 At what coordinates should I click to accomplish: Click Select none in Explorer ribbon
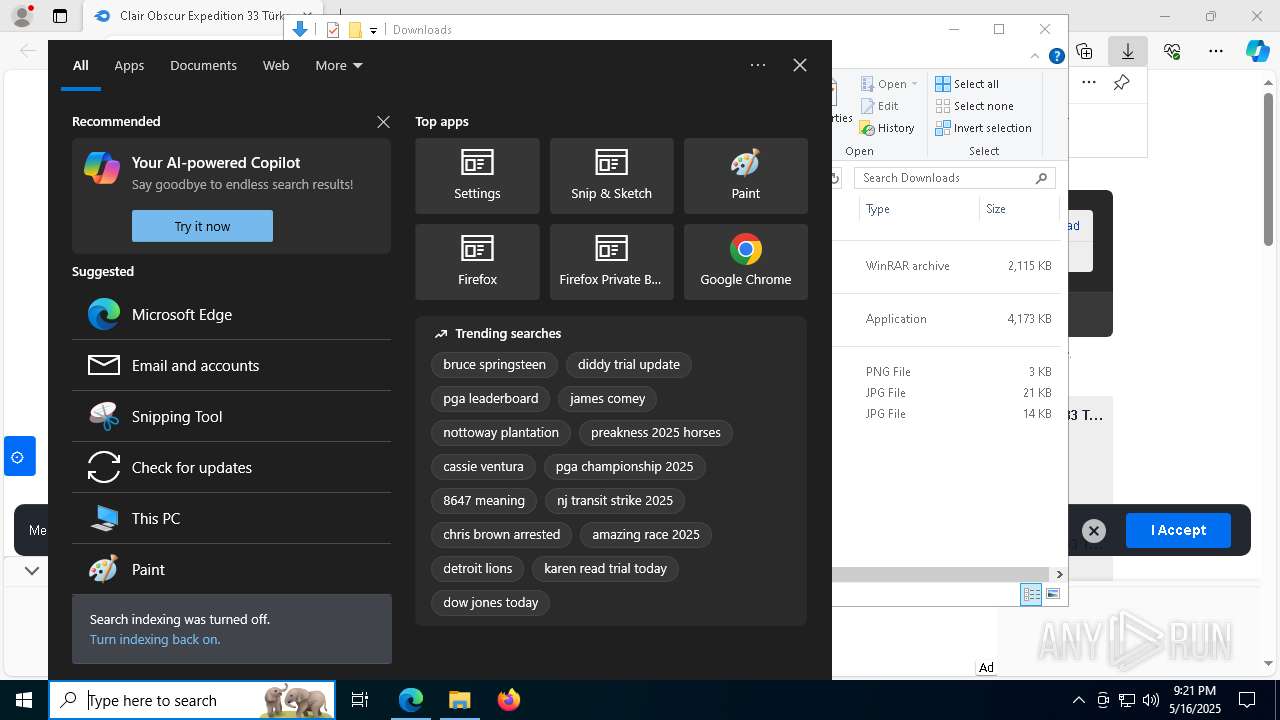click(974, 106)
